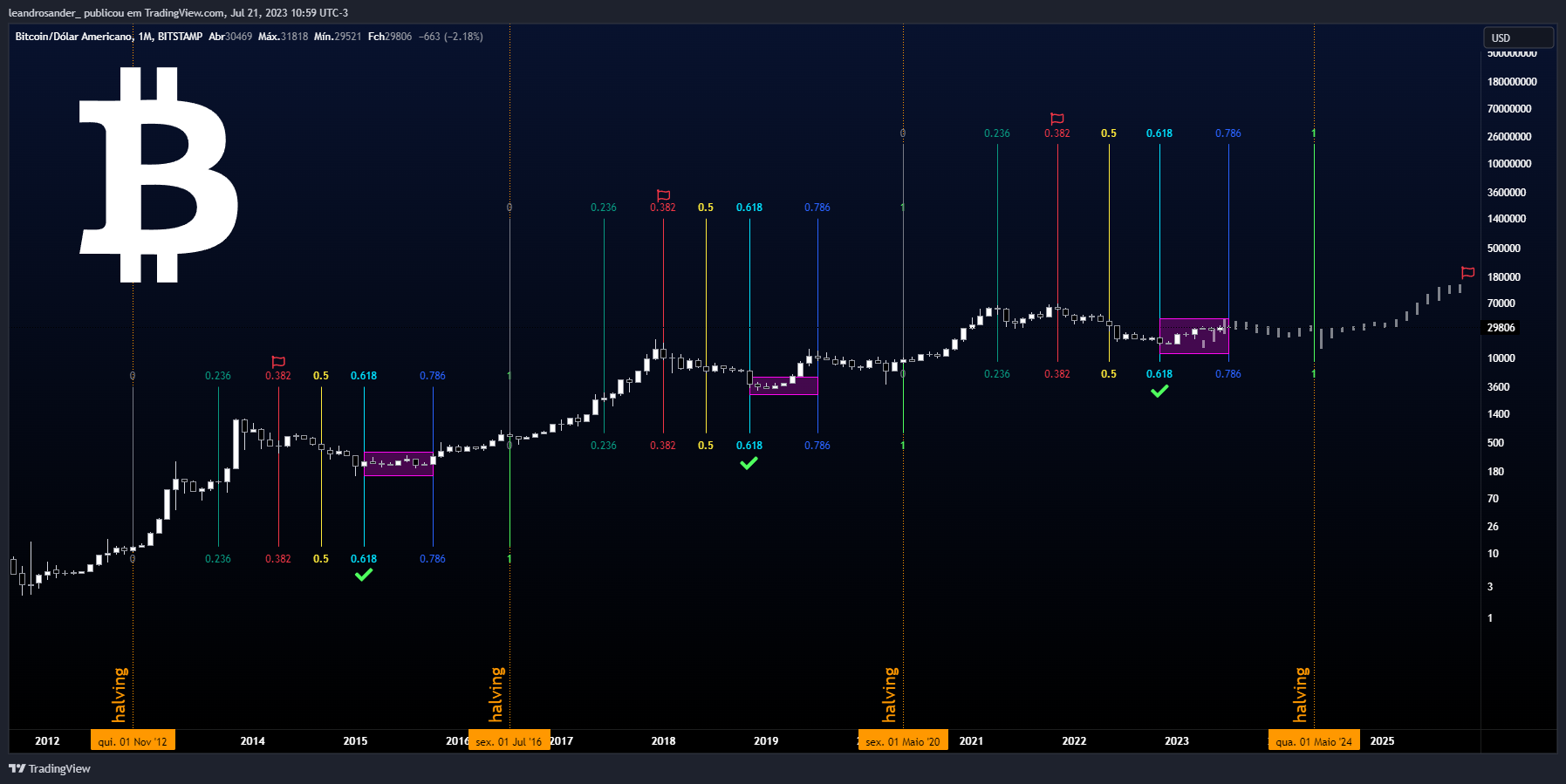Click the 'sex. 01 Maio '20' date label
The image size is (1566, 784).
pyautogui.click(x=903, y=741)
